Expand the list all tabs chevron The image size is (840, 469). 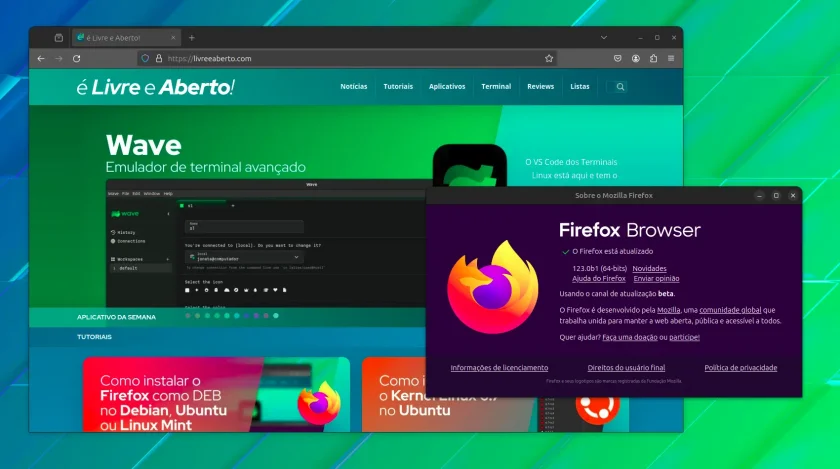pos(604,38)
